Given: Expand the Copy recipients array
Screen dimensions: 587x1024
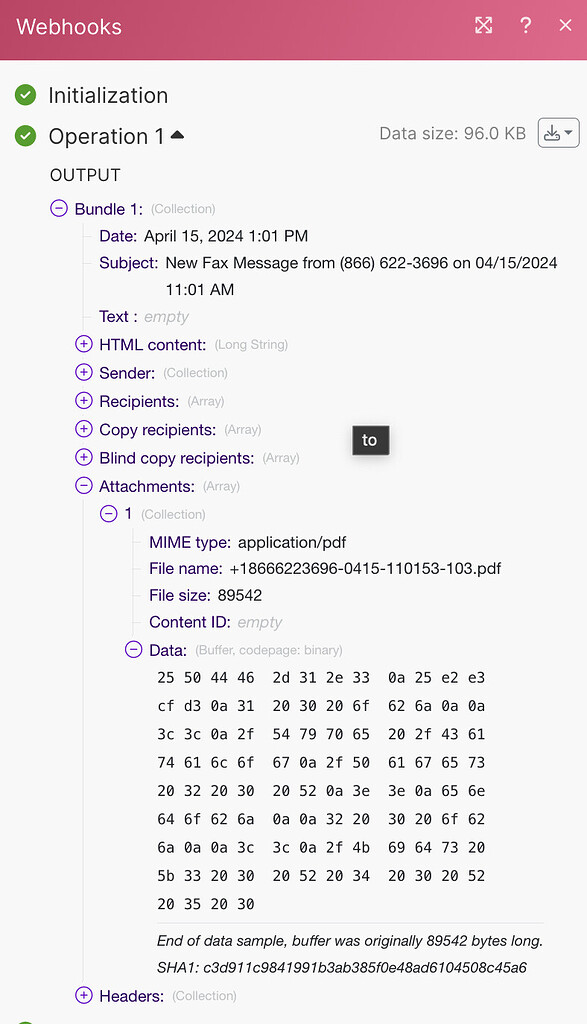Looking at the screenshot, I should point(83,429).
